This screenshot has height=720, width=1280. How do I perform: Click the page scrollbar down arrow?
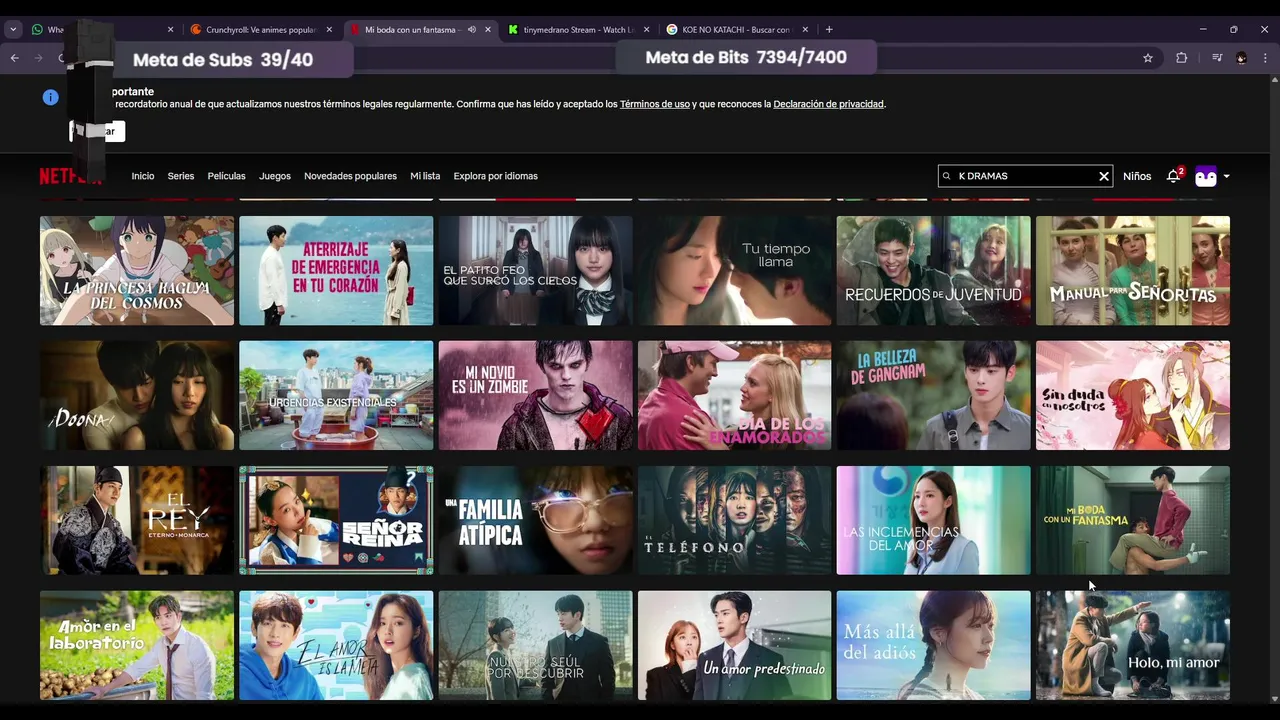[1274, 699]
